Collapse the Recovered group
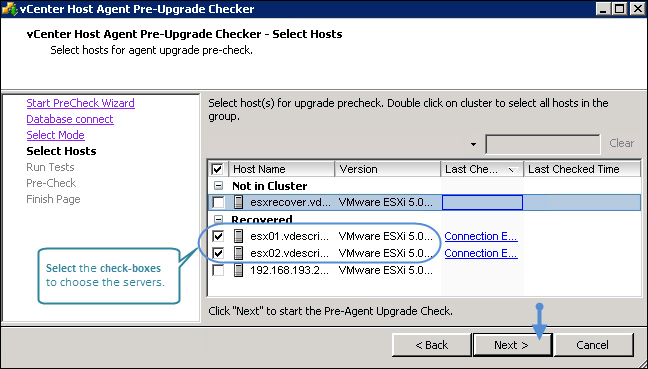 (218, 219)
